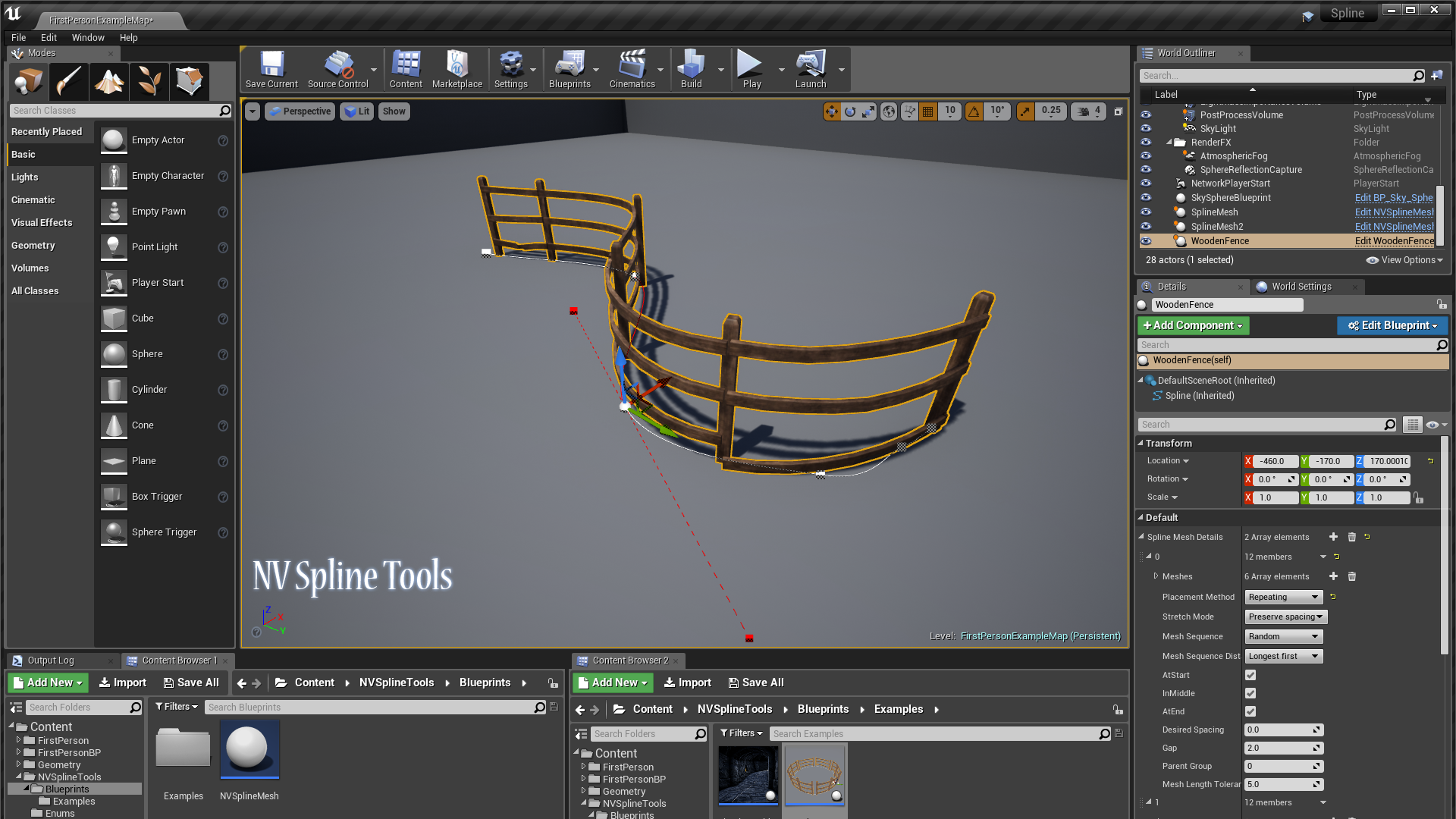Click the Add Component button

(x=1193, y=325)
